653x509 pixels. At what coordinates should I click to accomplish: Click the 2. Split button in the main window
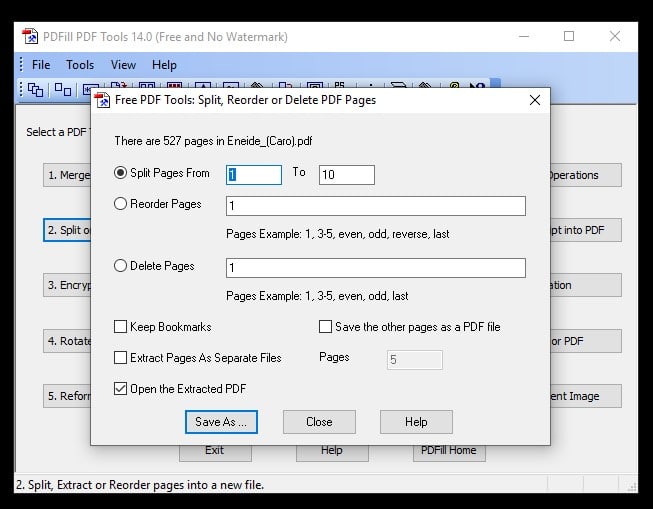(67, 230)
